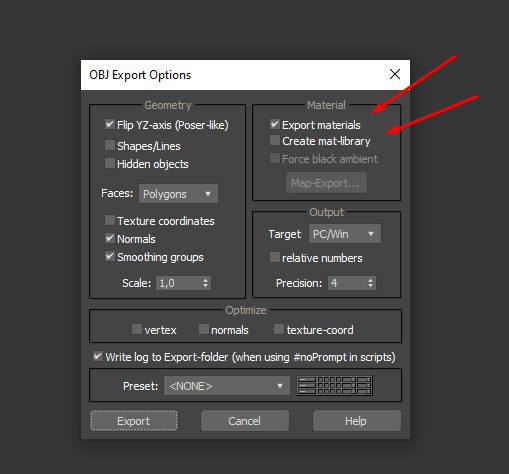The height and width of the screenshot is (474, 509).
Task: Click the Export button
Action: [x=134, y=421]
